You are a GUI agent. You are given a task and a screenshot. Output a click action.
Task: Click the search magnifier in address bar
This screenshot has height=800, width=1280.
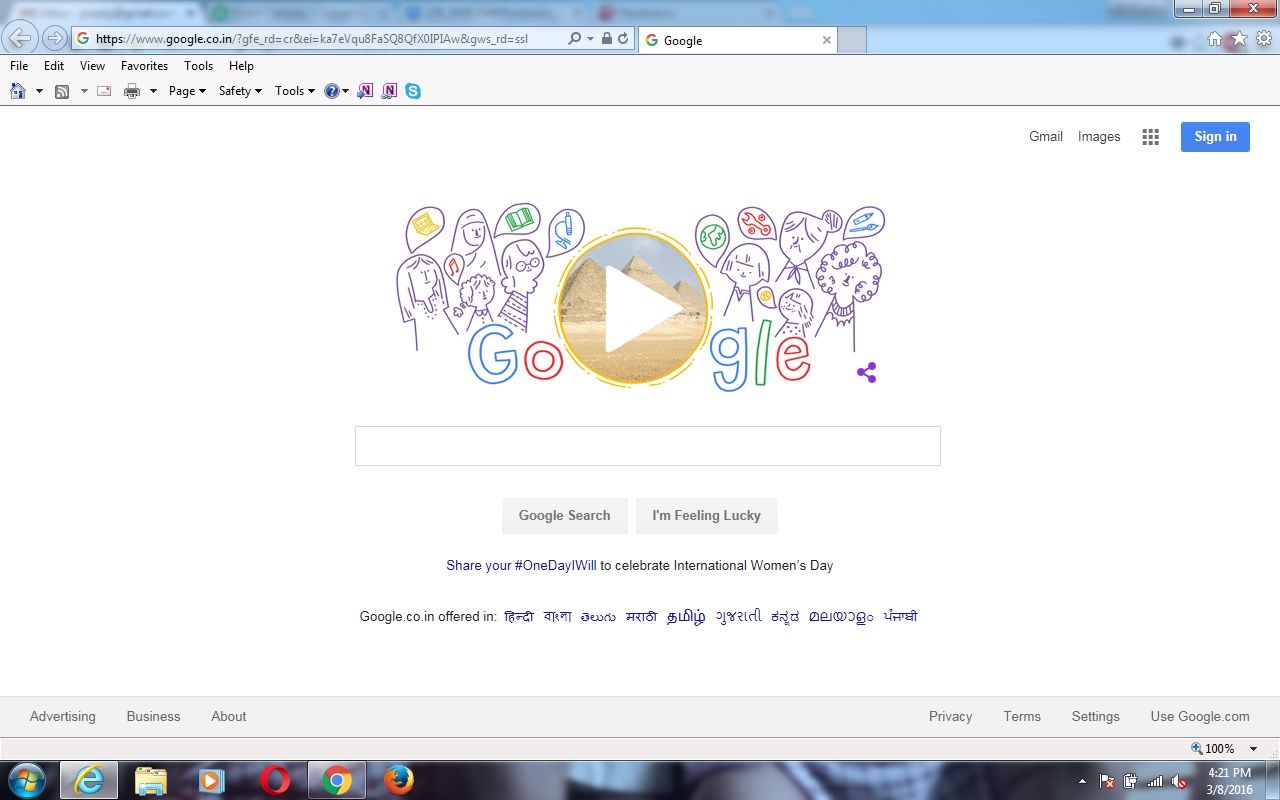[x=574, y=39]
